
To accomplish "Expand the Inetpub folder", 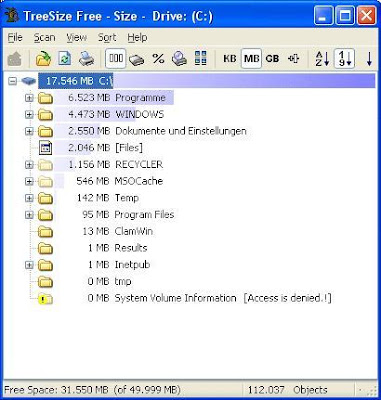I will (29, 265).
